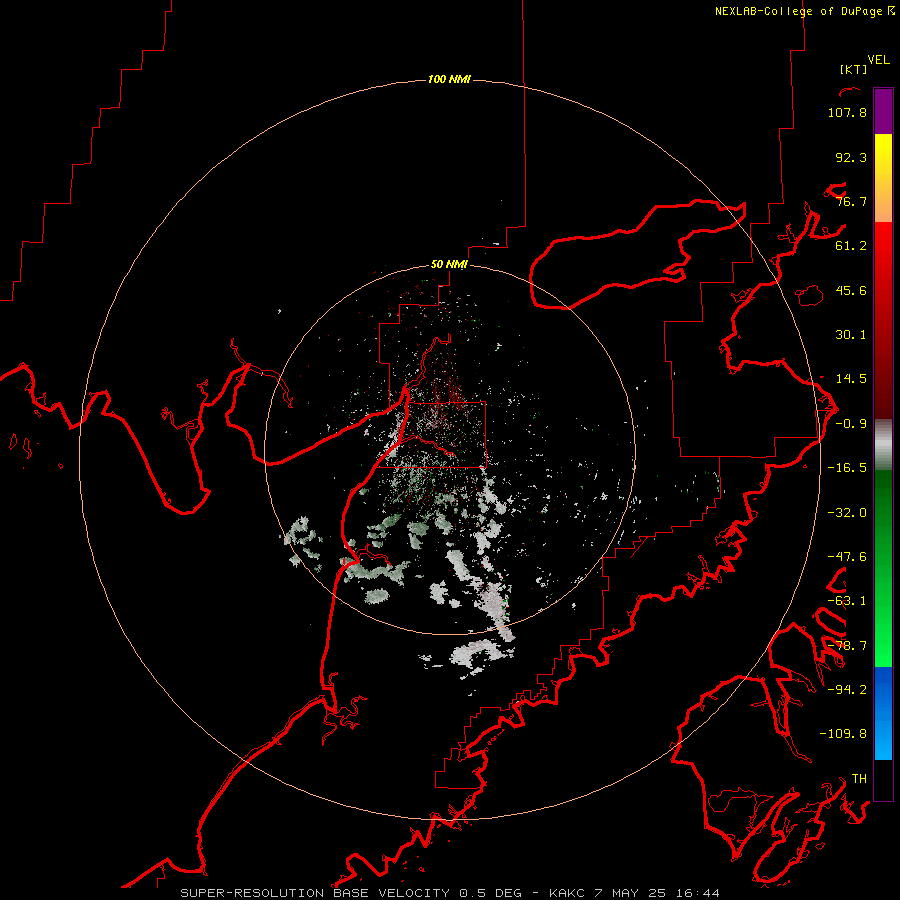
Task: Click the VEL legend title
Action: coord(878,60)
